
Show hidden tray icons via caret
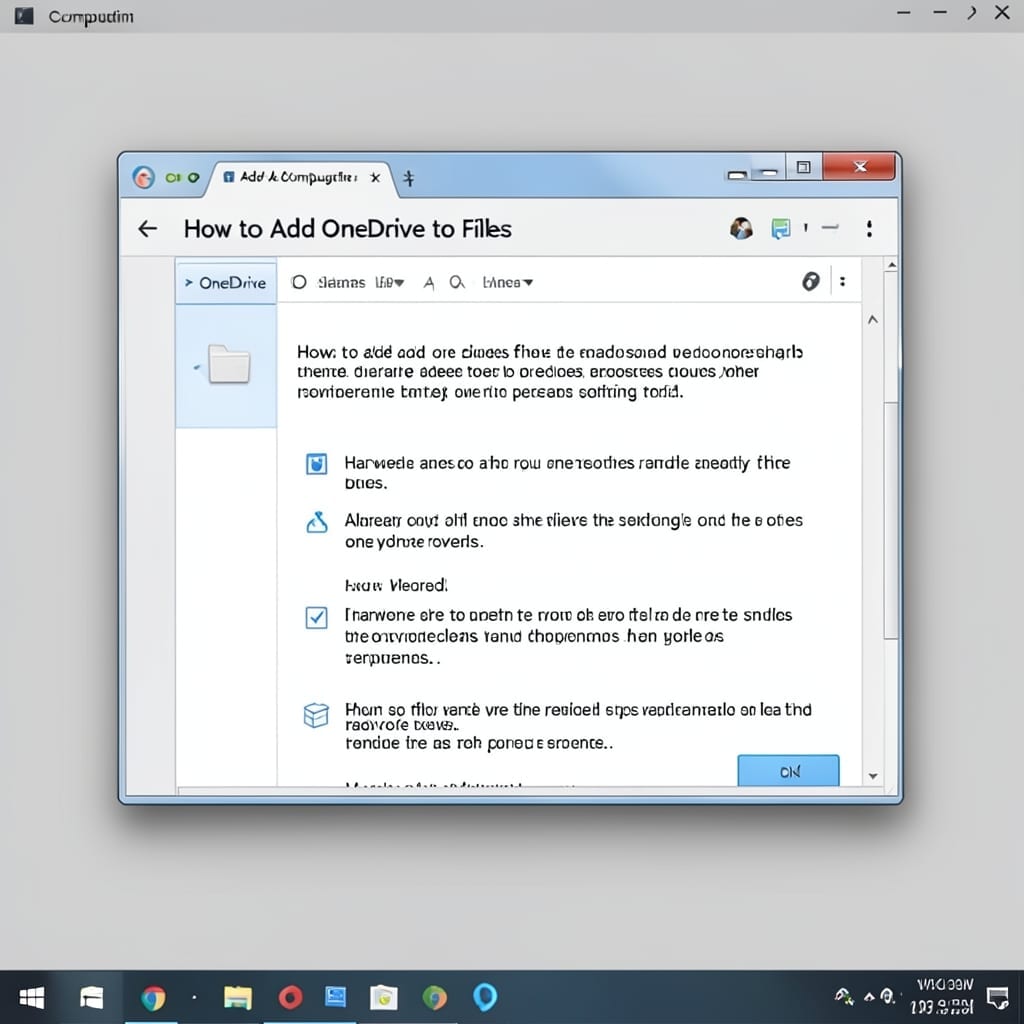pyautogui.click(x=869, y=997)
